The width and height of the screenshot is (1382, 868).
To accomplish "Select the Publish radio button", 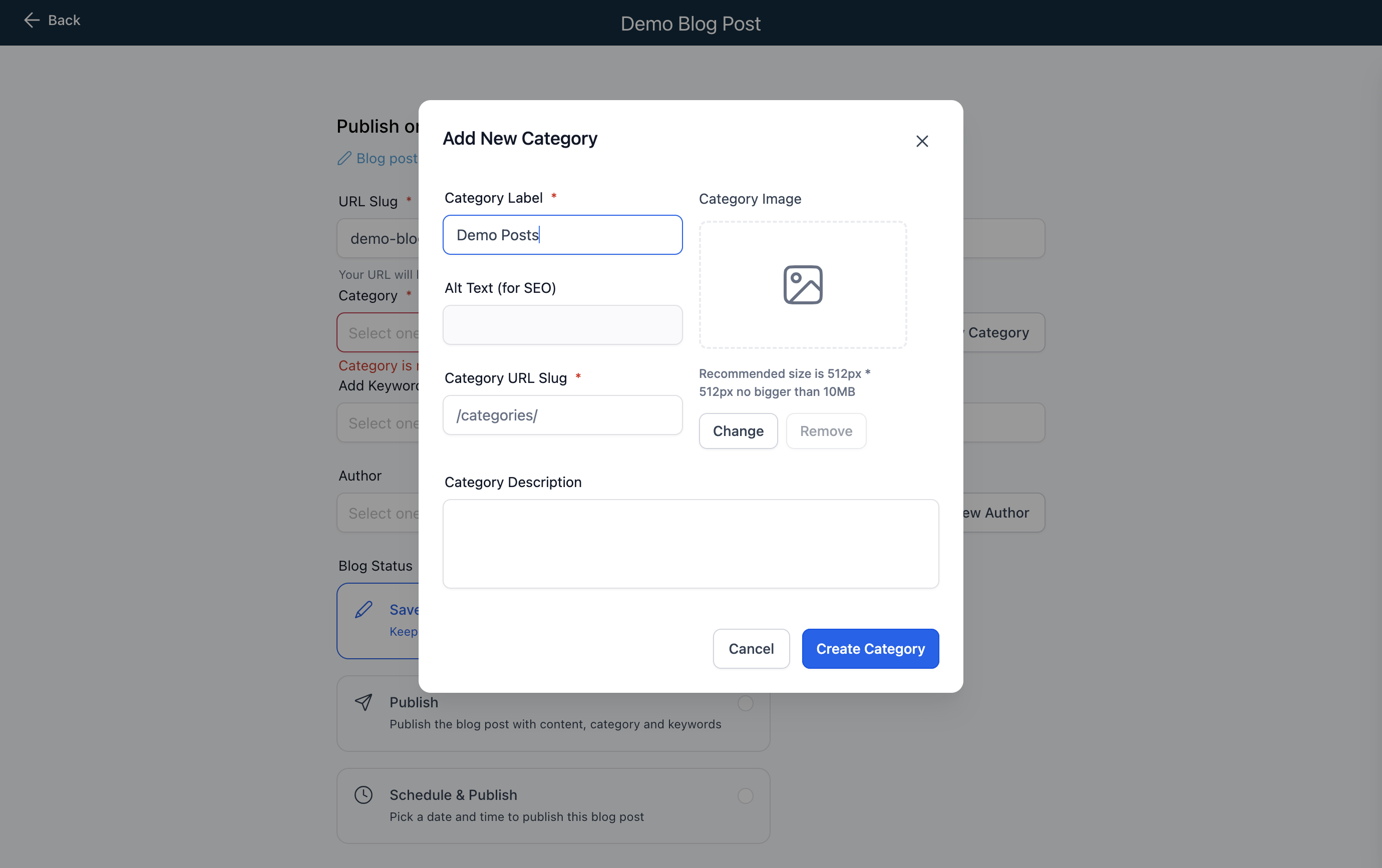I will pos(745,703).
